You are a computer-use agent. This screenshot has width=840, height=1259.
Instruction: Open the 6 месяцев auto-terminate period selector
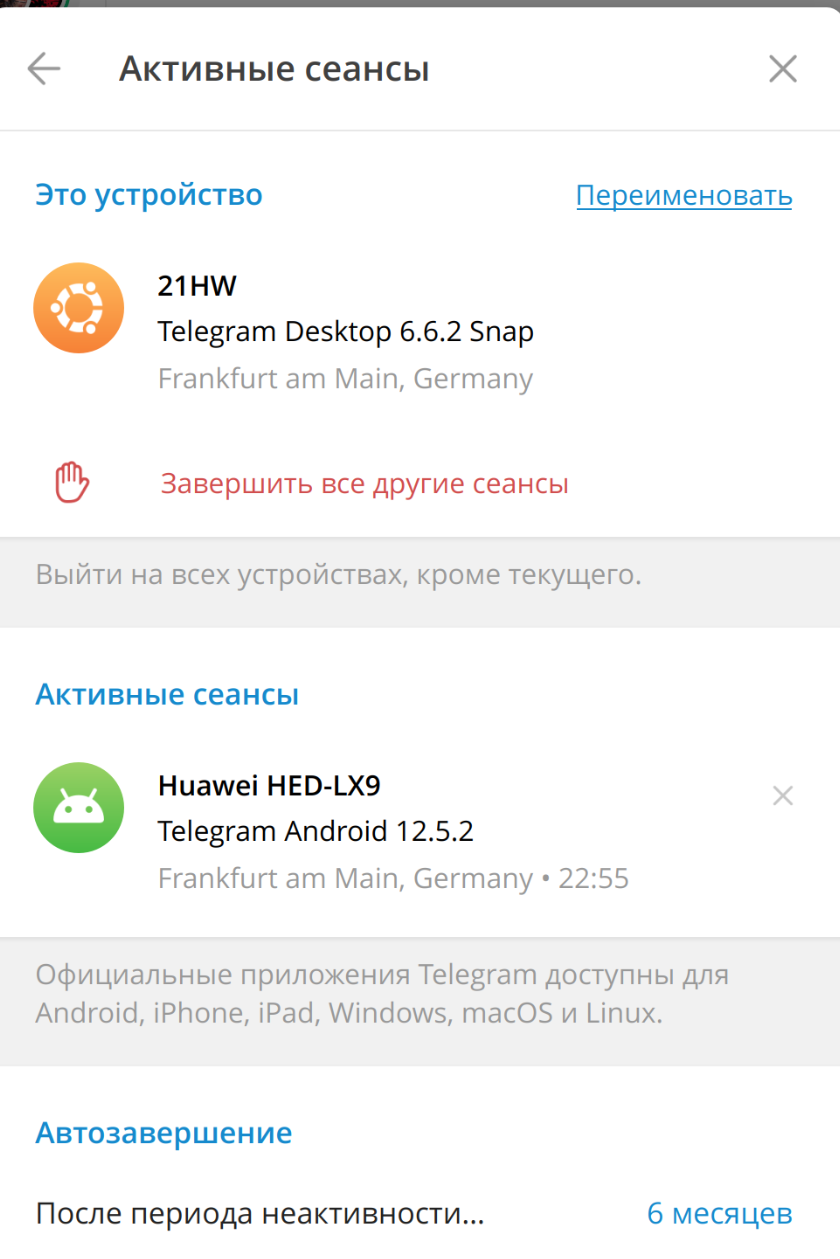pos(719,1214)
